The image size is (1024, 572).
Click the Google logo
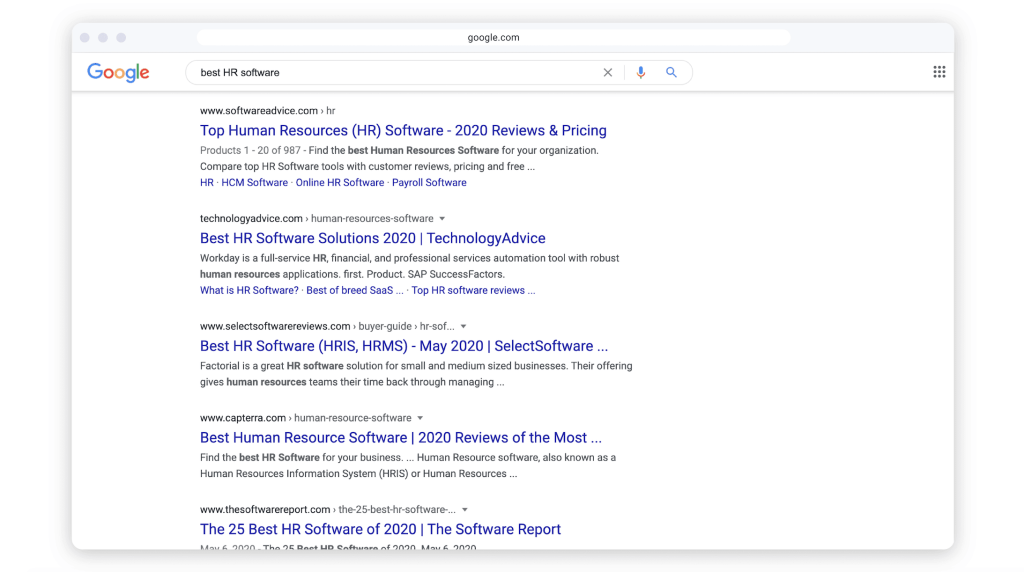click(118, 72)
